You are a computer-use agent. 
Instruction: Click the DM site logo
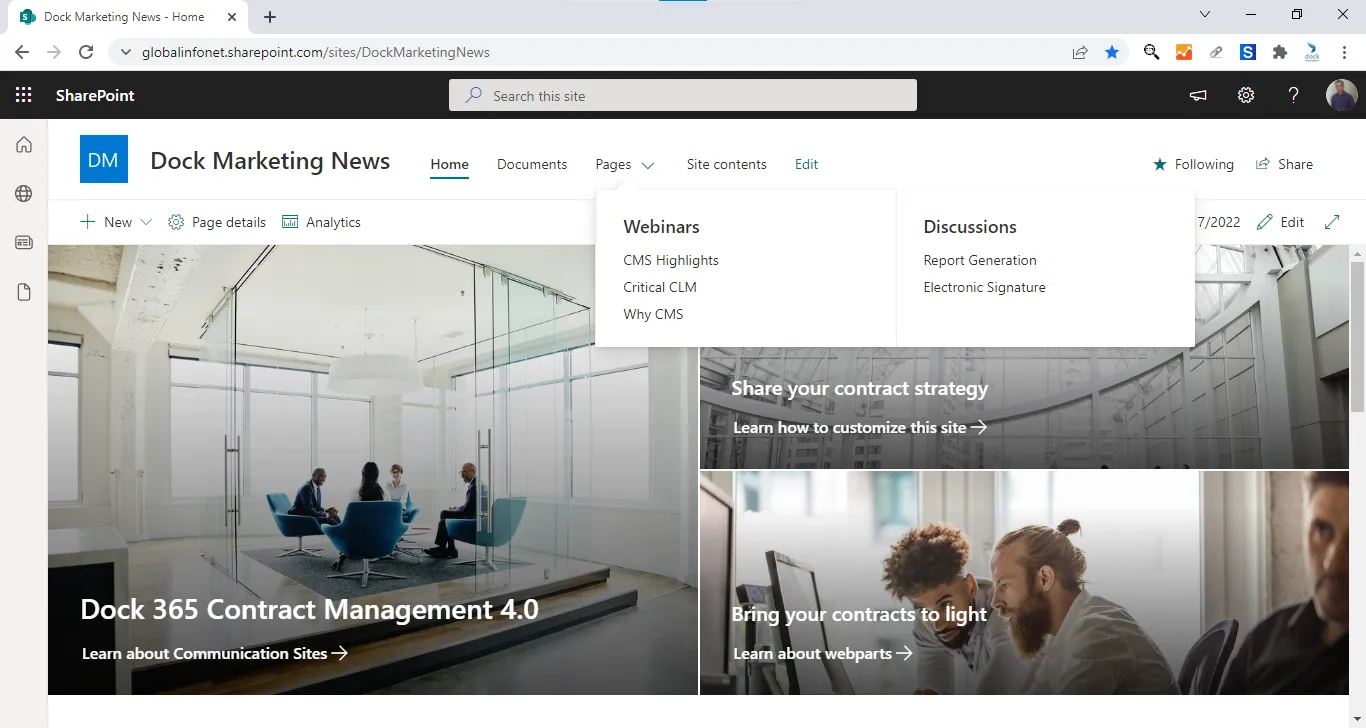click(x=104, y=160)
